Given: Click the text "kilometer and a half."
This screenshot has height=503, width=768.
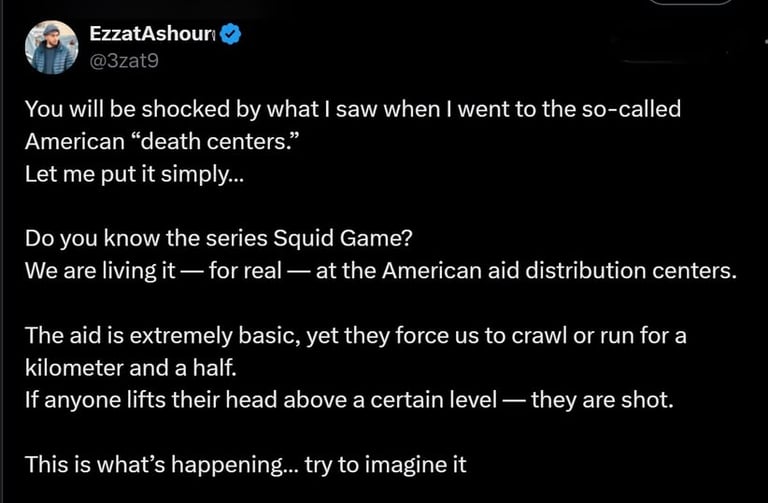Looking at the screenshot, I should (131, 368).
